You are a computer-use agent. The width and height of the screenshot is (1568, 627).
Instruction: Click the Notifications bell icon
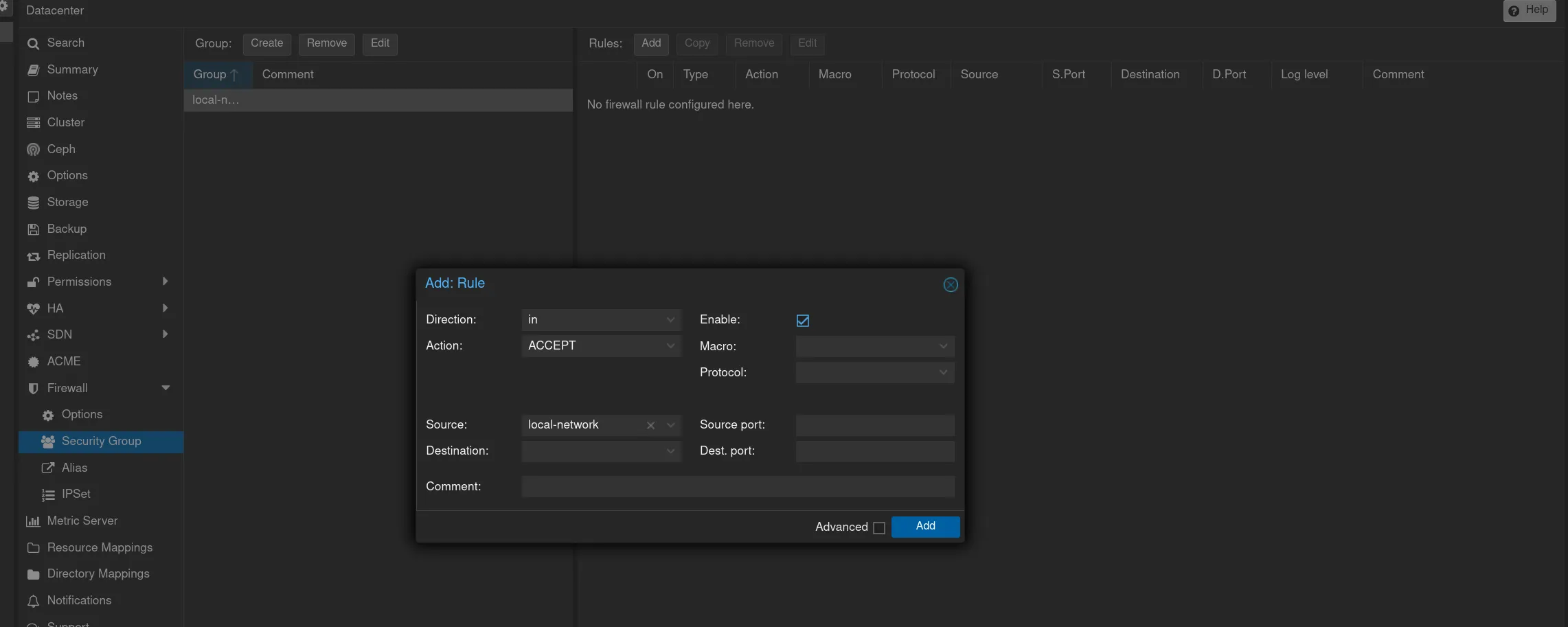pos(33,601)
